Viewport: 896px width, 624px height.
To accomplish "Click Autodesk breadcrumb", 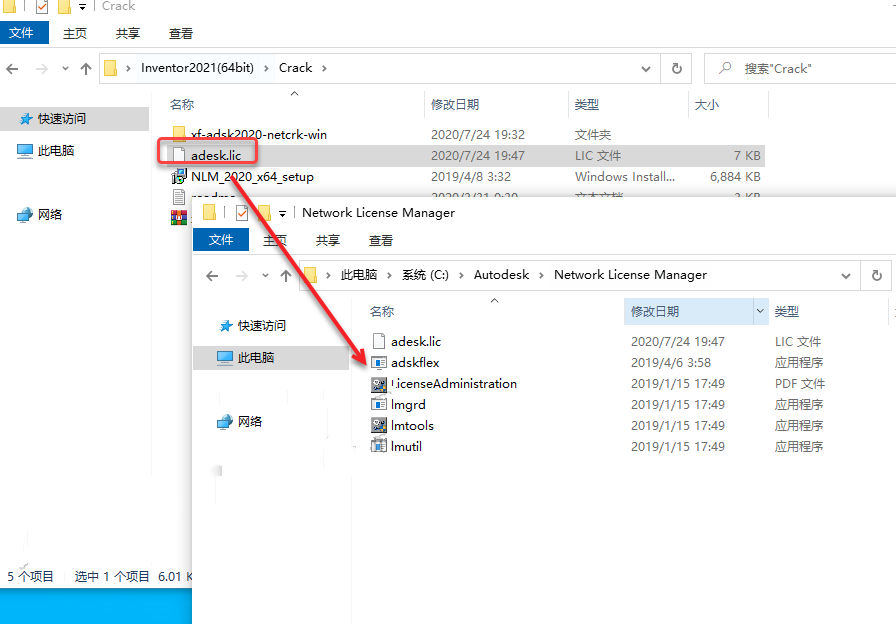I will (x=501, y=275).
